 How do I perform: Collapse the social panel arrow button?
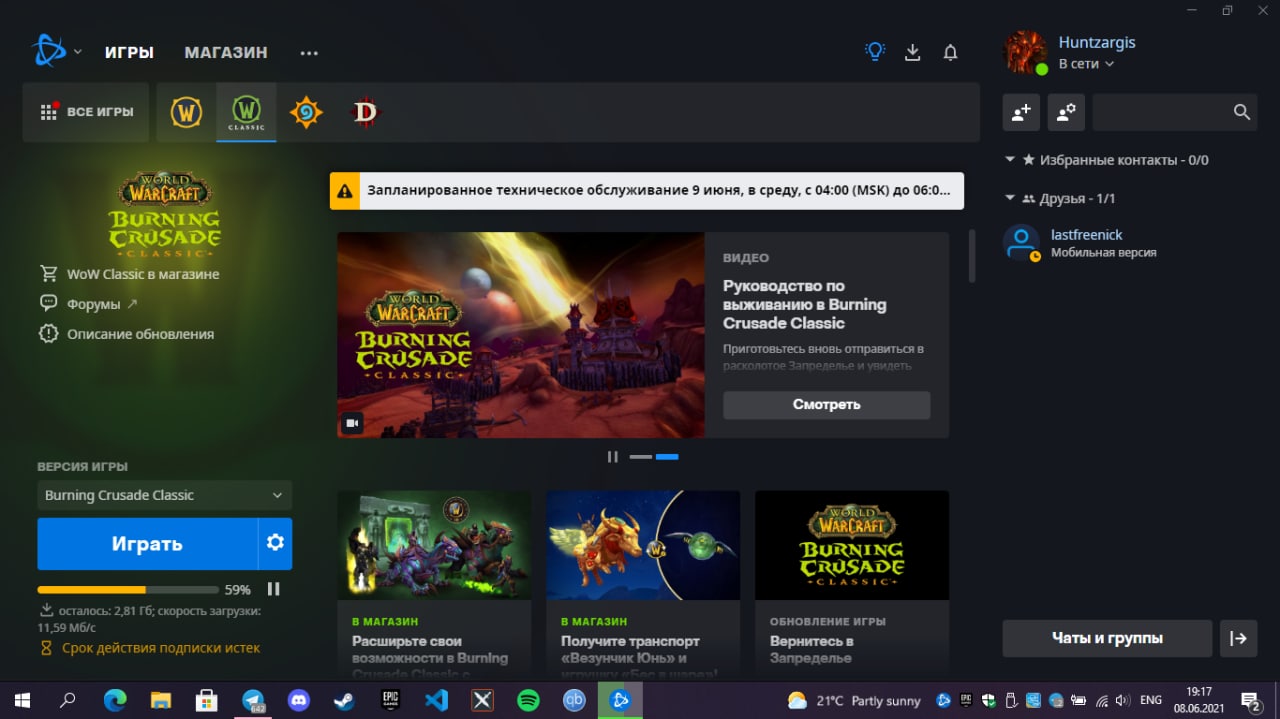(x=1238, y=638)
